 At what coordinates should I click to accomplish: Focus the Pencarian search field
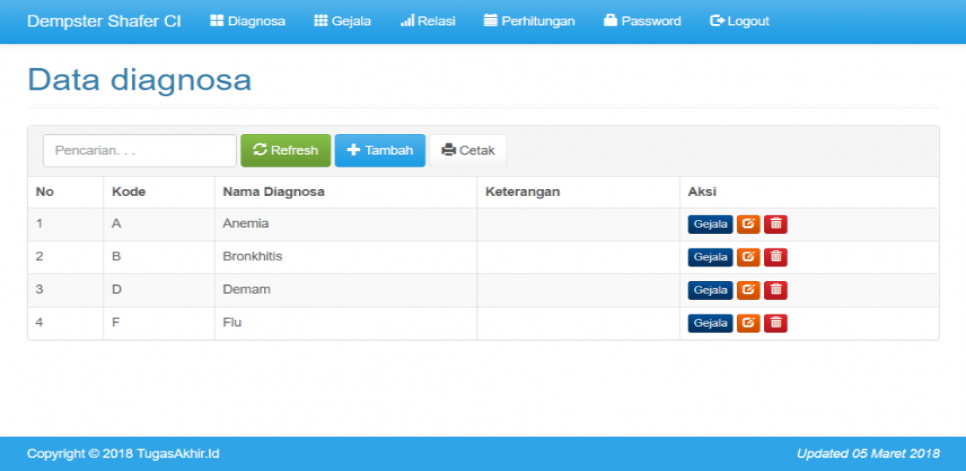[139, 150]
